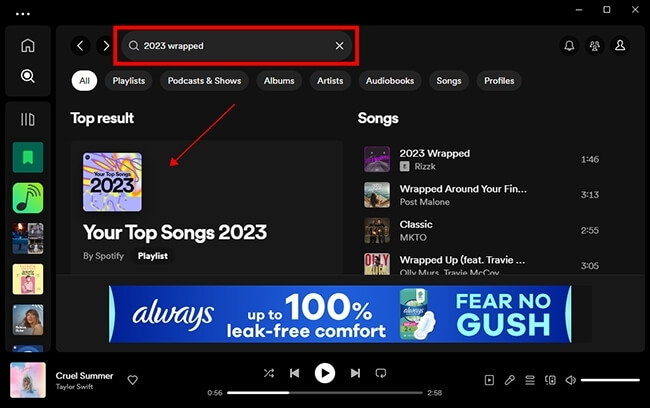650x408 pixels.
Task: Filter results by Playlists
Action: [129, 80]
